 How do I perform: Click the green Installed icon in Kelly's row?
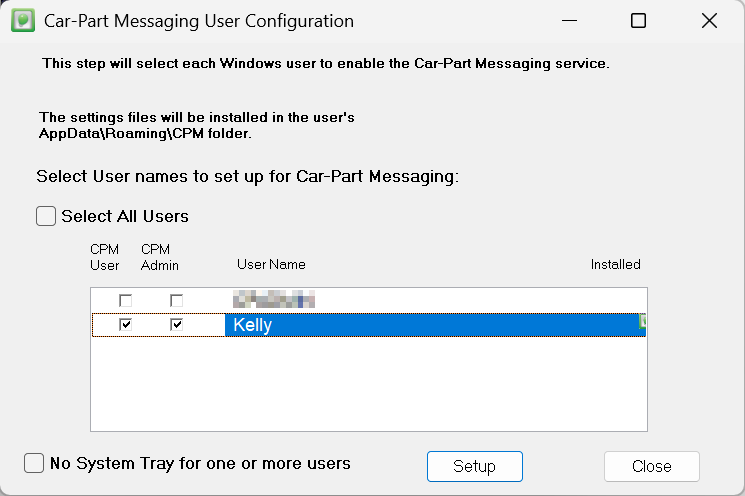[643, 323]
